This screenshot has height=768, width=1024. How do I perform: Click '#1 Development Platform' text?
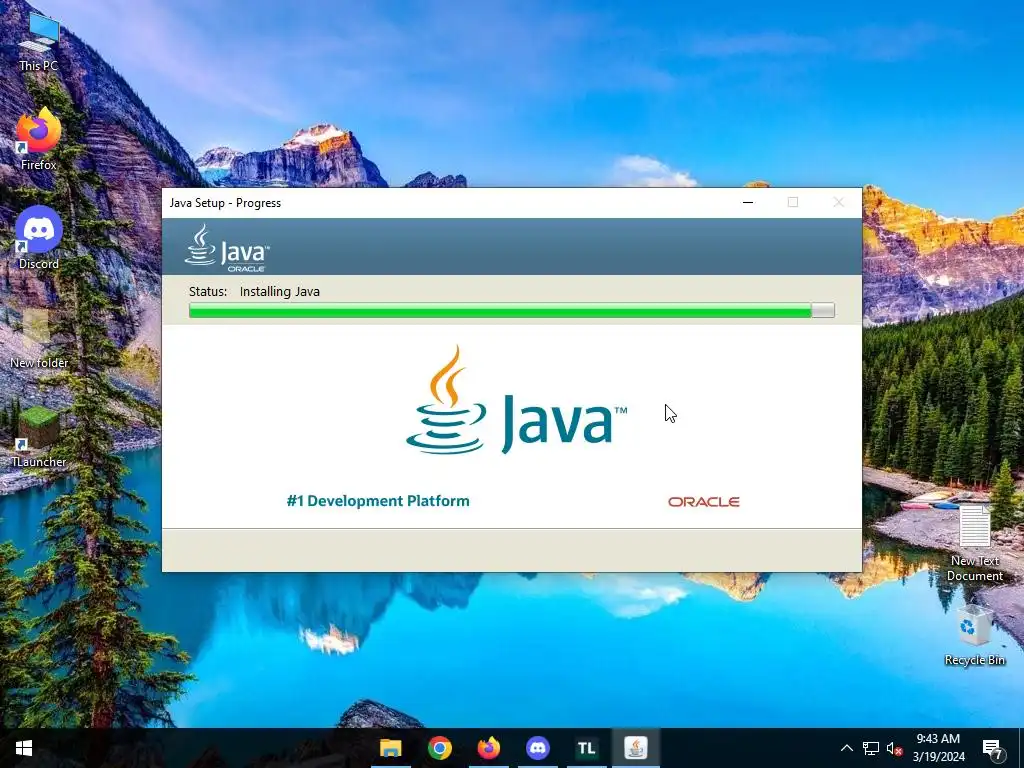(378, 501)
